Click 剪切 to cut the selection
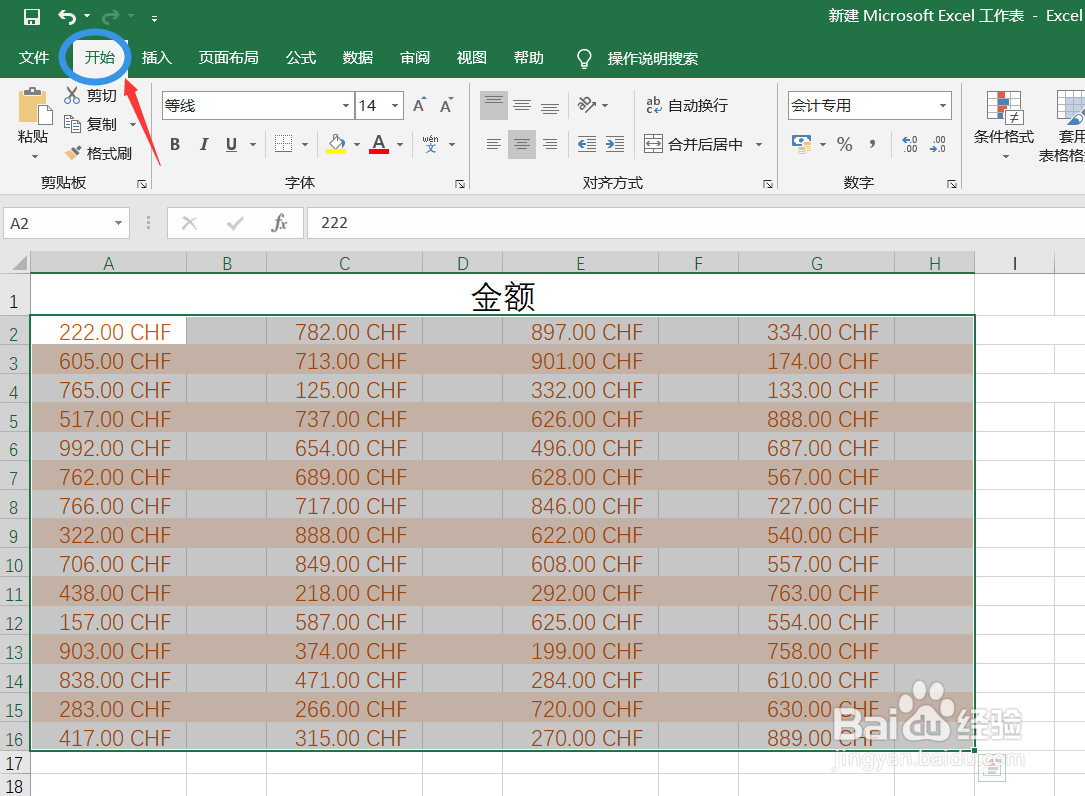The height and width of the screenshot is (796, 1085). pyautogui.click(x=90, y=96)
